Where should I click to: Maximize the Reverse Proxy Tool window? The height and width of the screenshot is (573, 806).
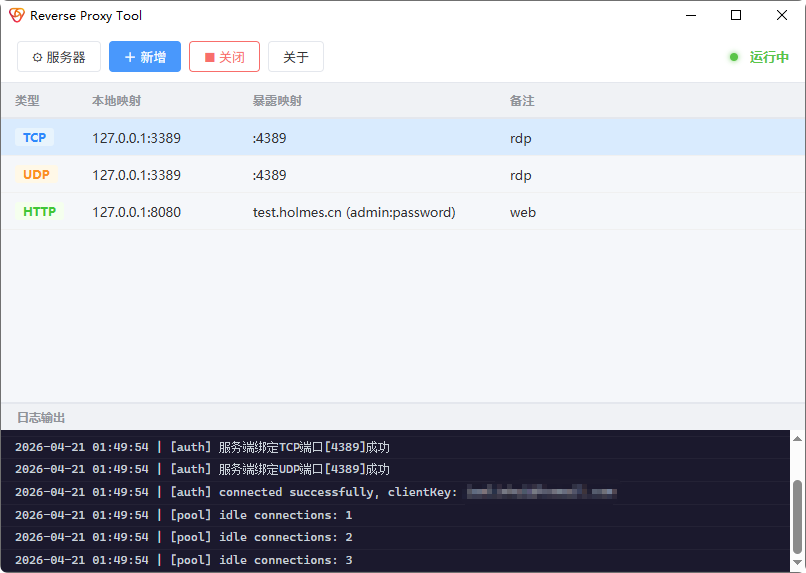tap(736, 15)
